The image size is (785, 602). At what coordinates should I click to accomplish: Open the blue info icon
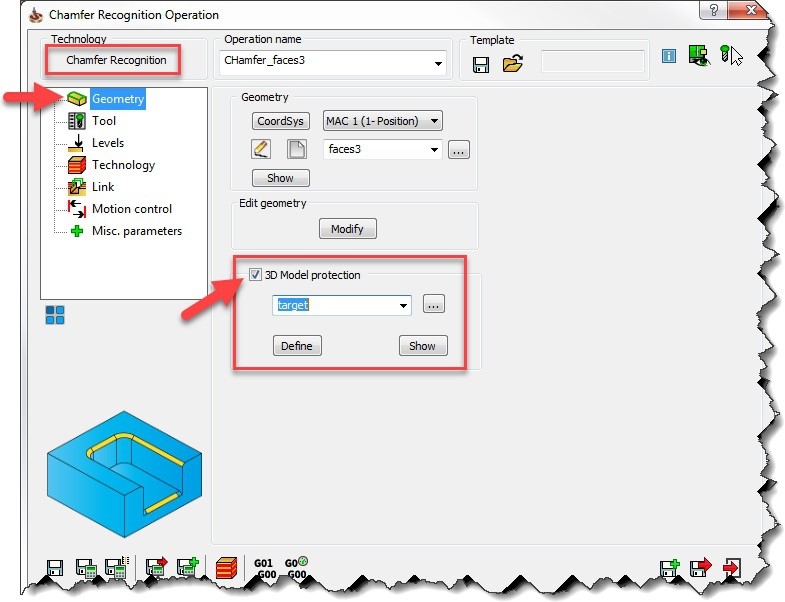tap(668, 56)
